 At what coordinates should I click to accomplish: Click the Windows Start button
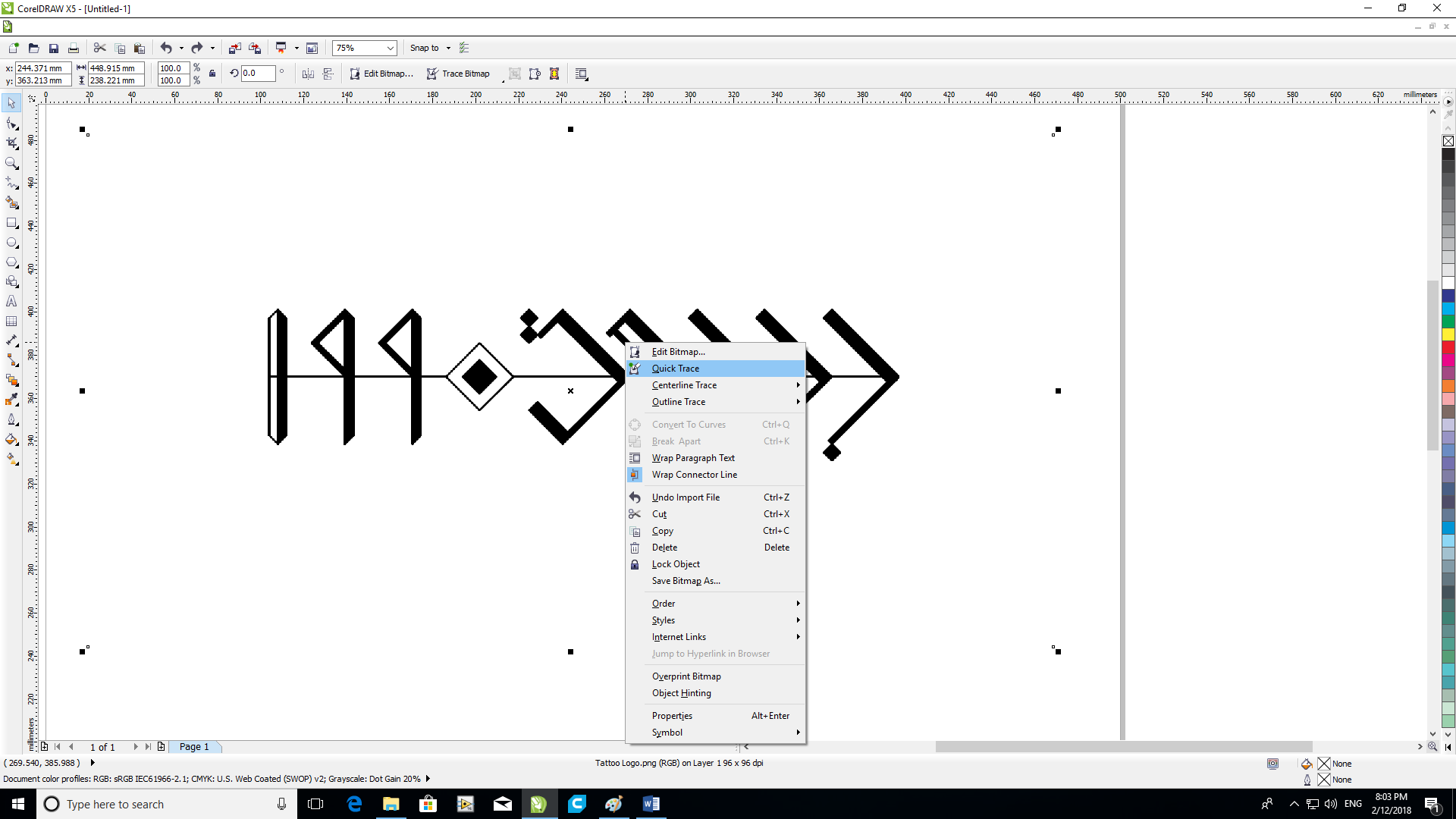18,804
